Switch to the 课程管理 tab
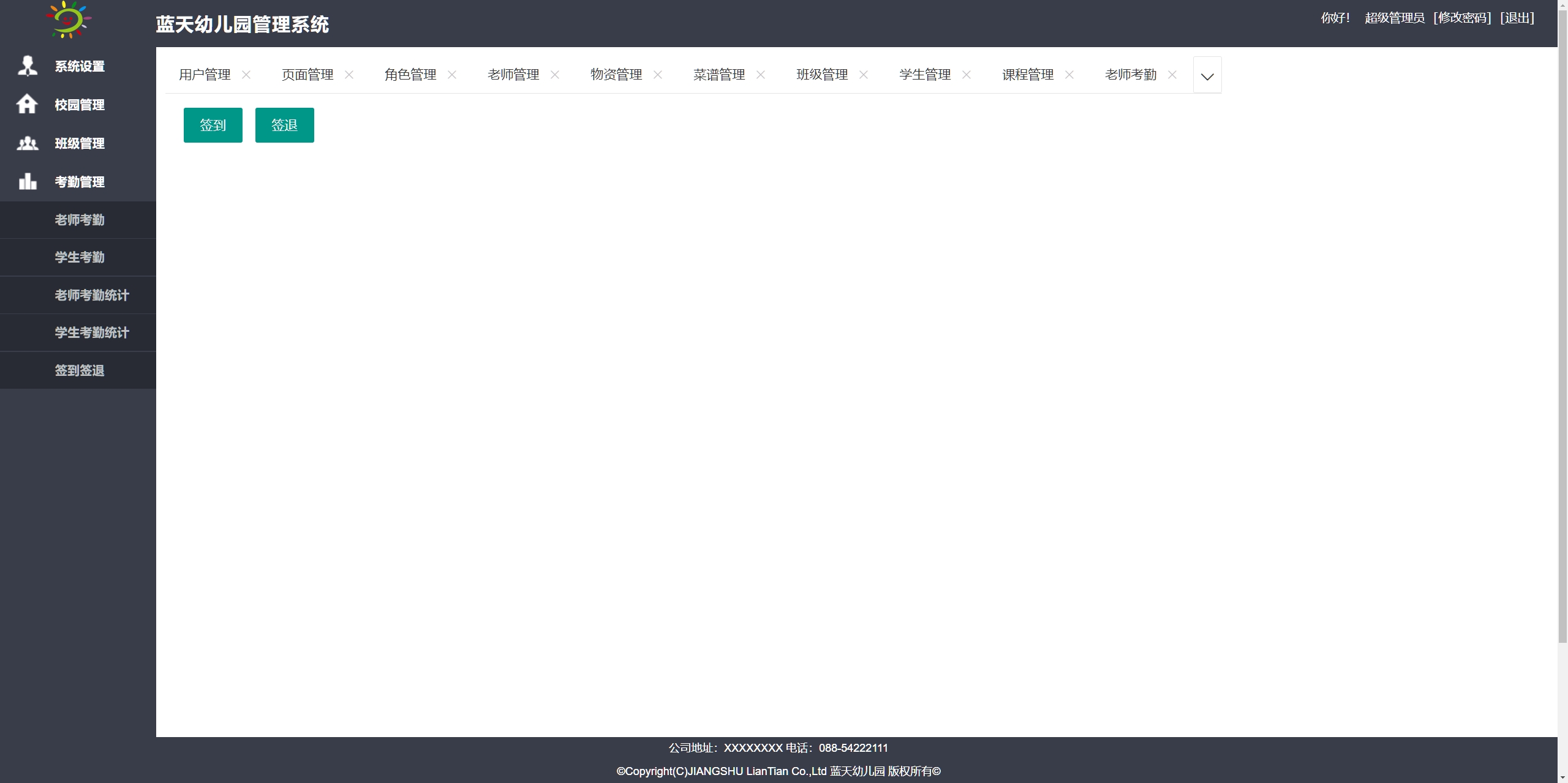1568x783 pixels. pos(1028,75)
